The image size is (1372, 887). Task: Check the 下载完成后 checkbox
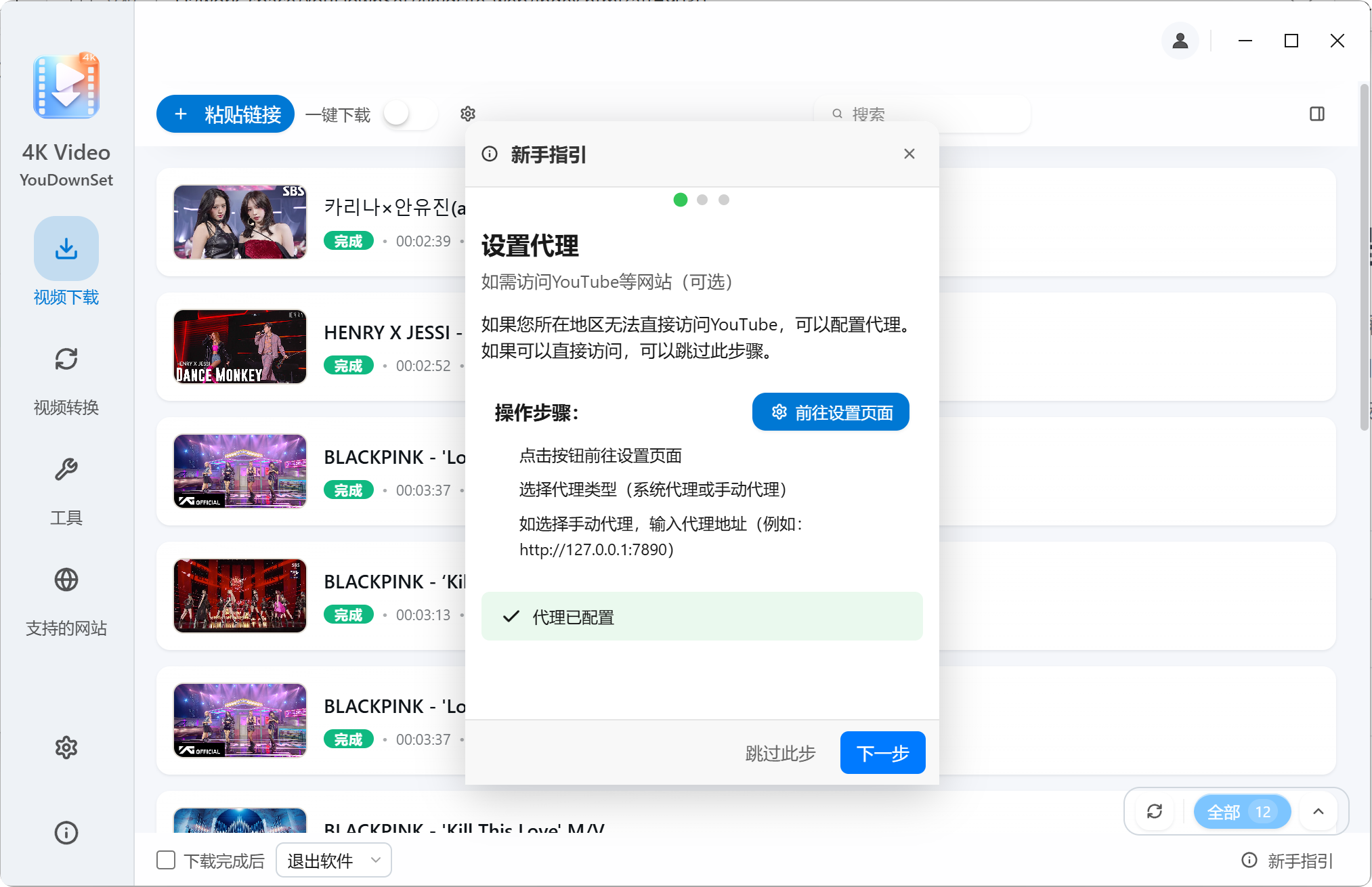165,859
